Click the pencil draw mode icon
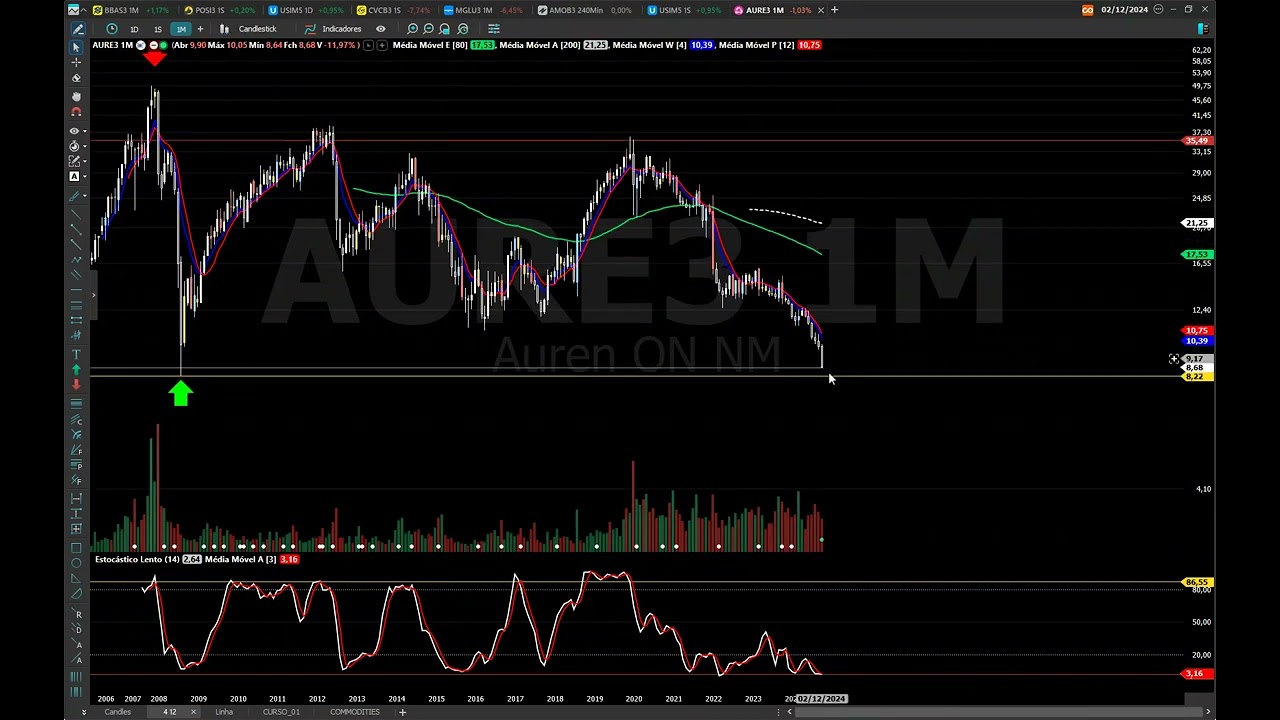This screenshot has height=720, width=1280. 77,29
